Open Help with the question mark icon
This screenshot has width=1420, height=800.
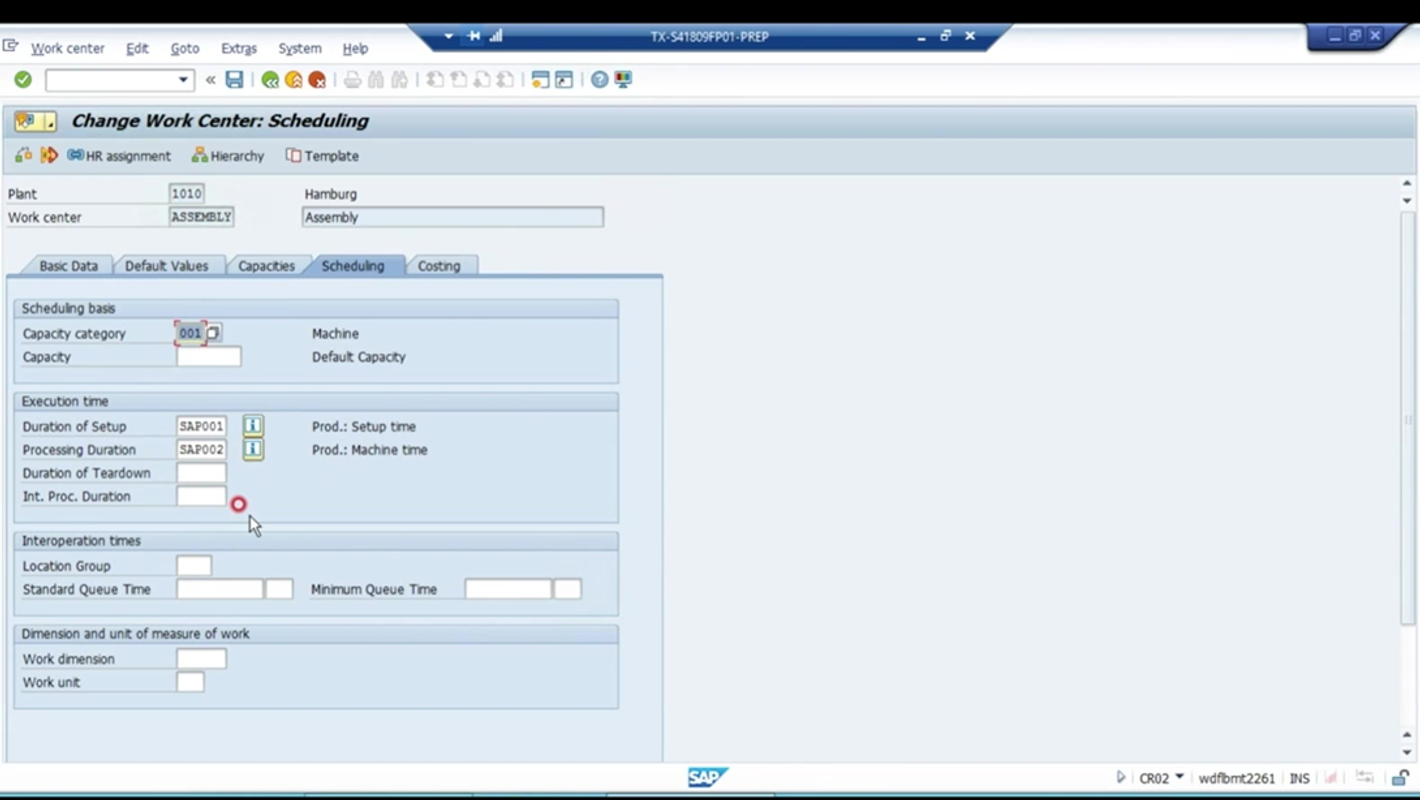pos(599,80)
